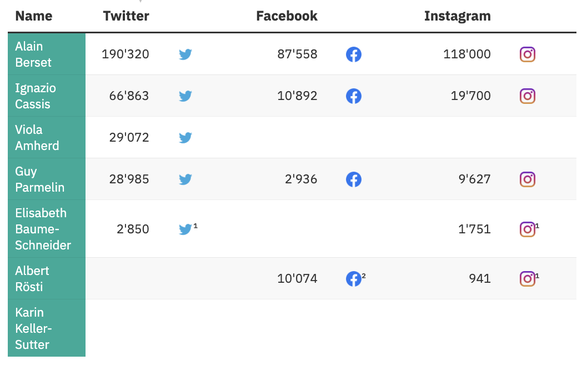The width and height of the screenshot is (582, 370).
Task: Open Alain Berset's Facebook icon
Action: (x=354, y=55)
